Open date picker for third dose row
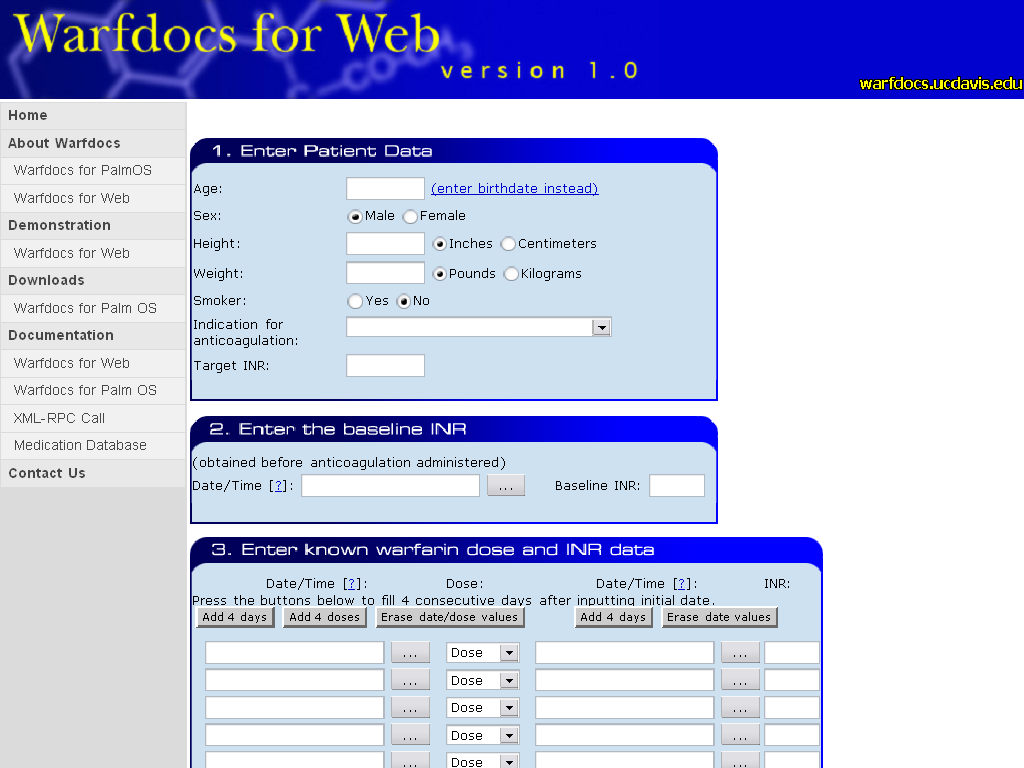Viewport: 1024px width, 768px height. coord(410,708)
